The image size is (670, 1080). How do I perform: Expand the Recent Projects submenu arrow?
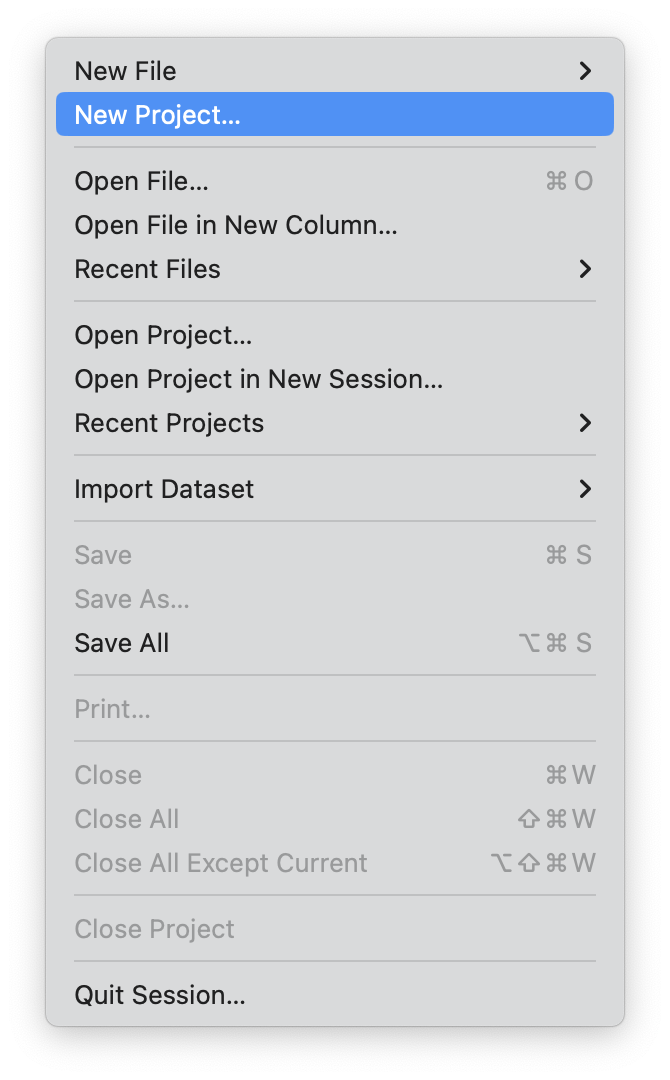click(x=585, y=423)
